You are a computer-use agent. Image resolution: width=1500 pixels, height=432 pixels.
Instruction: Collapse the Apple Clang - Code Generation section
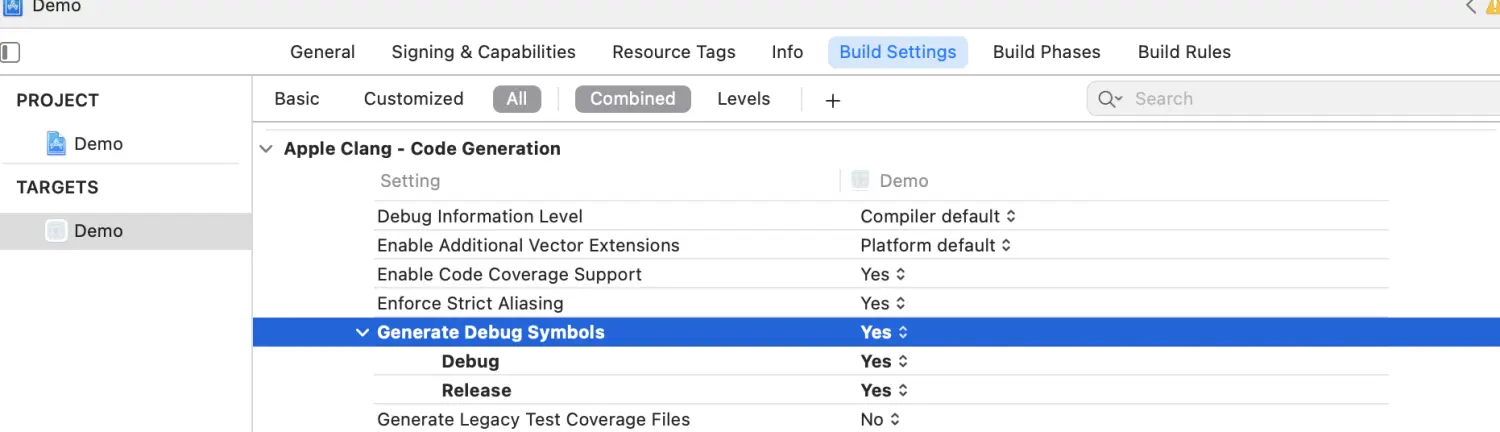(266, 149)
